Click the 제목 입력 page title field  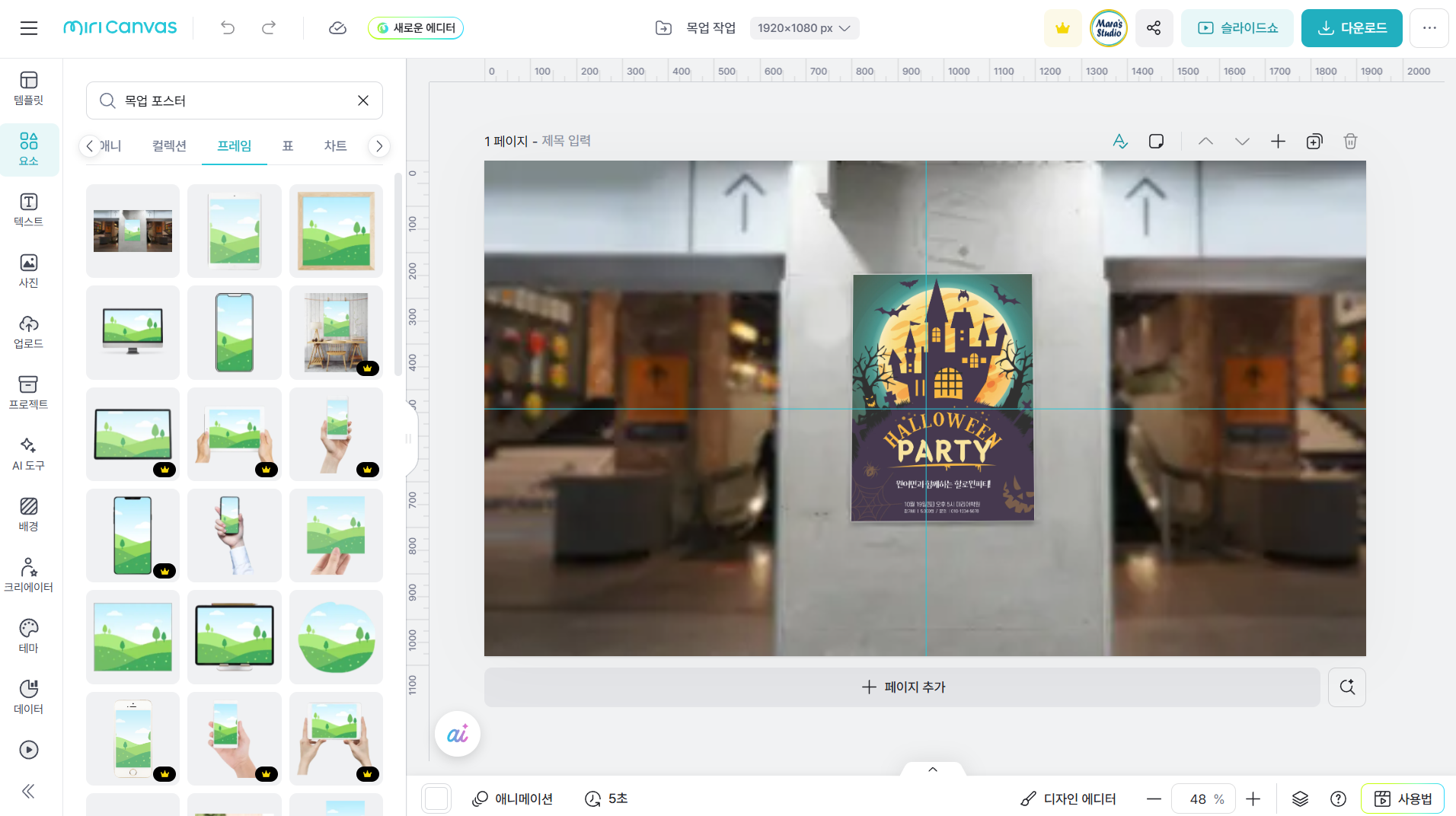click(566, 141)
